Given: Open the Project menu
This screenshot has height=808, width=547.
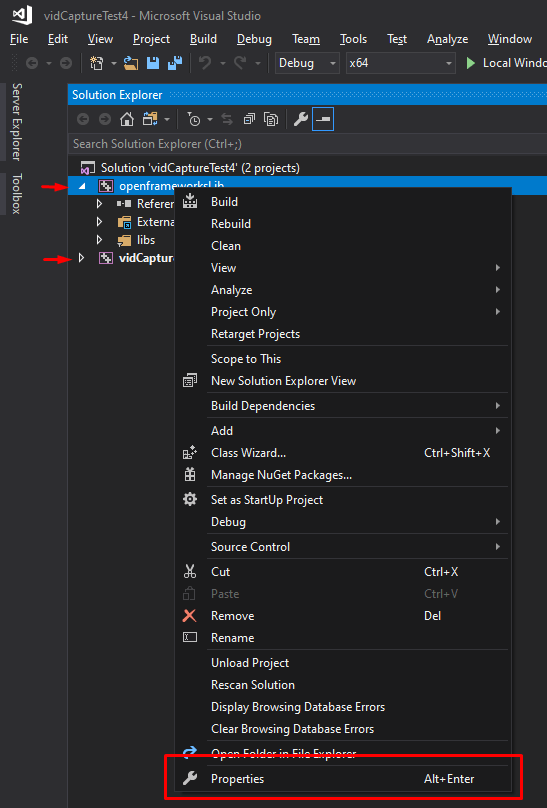Looking at the screenshot, I should pos(151,39).
